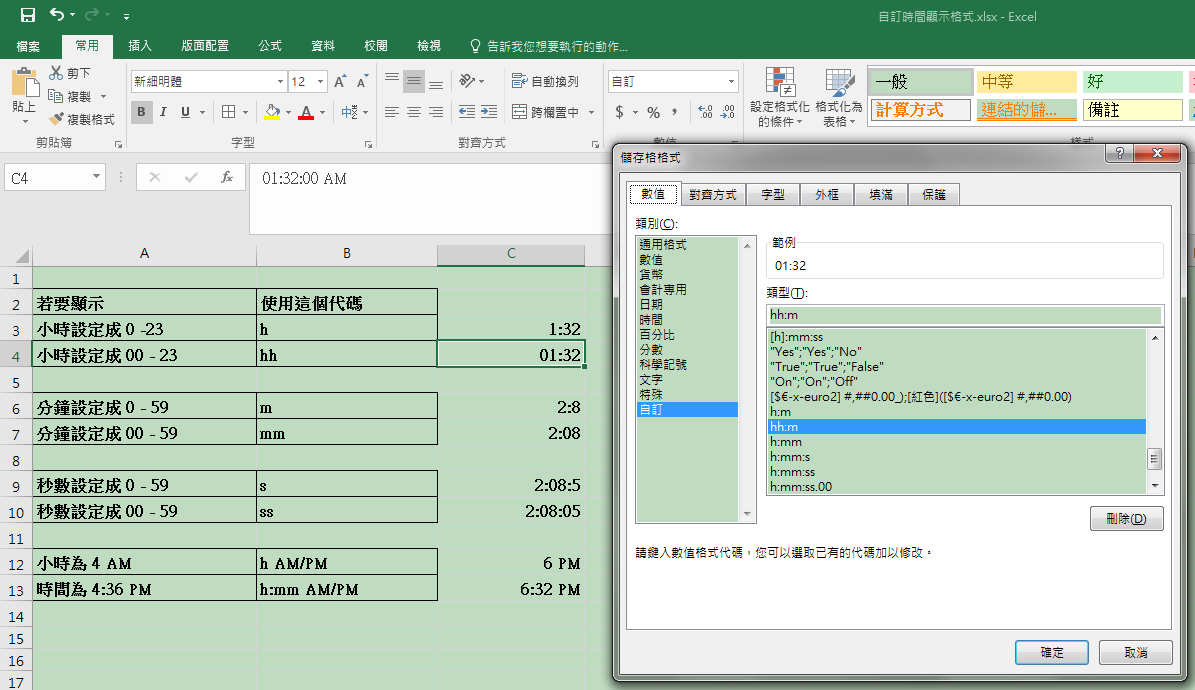Open Format as Table menu

pyautogui.click(x=839, y=98)
